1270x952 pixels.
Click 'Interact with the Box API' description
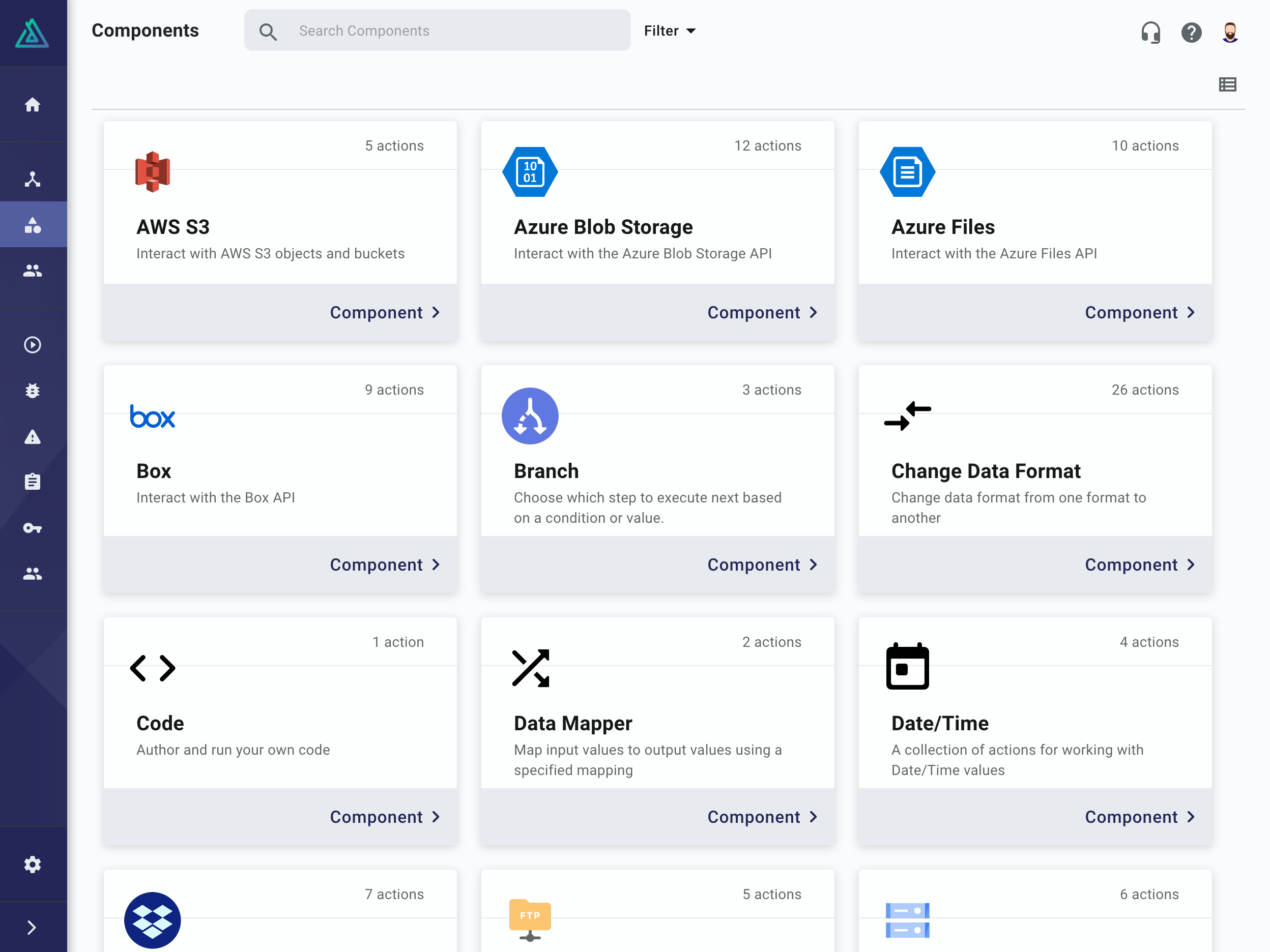(x=216, y=497)
